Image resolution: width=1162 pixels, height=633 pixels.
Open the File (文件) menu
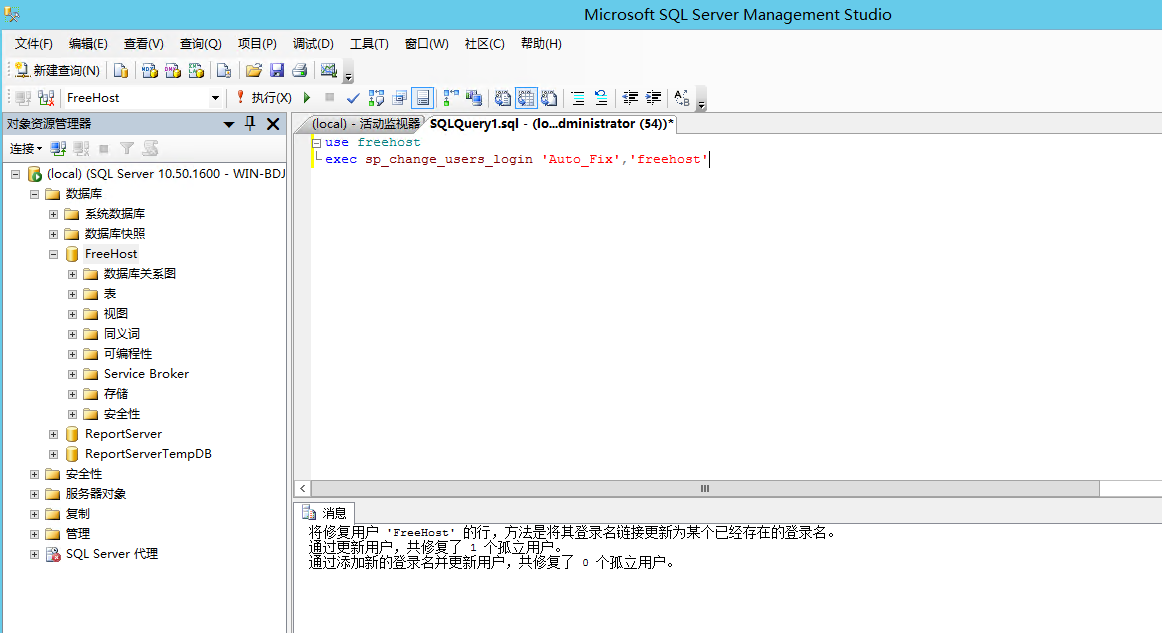point(33,44)
